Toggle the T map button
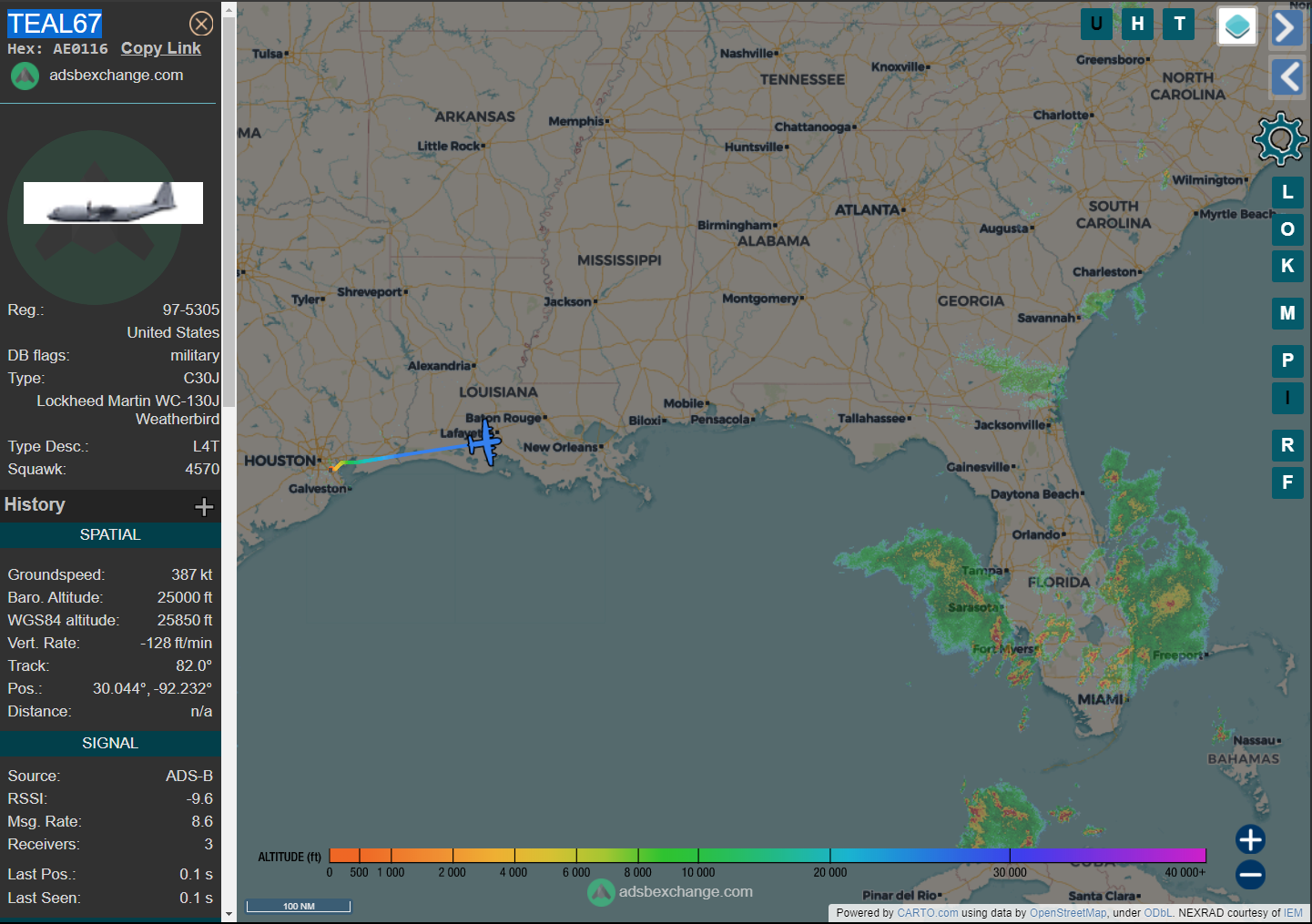 [1179, 24]
